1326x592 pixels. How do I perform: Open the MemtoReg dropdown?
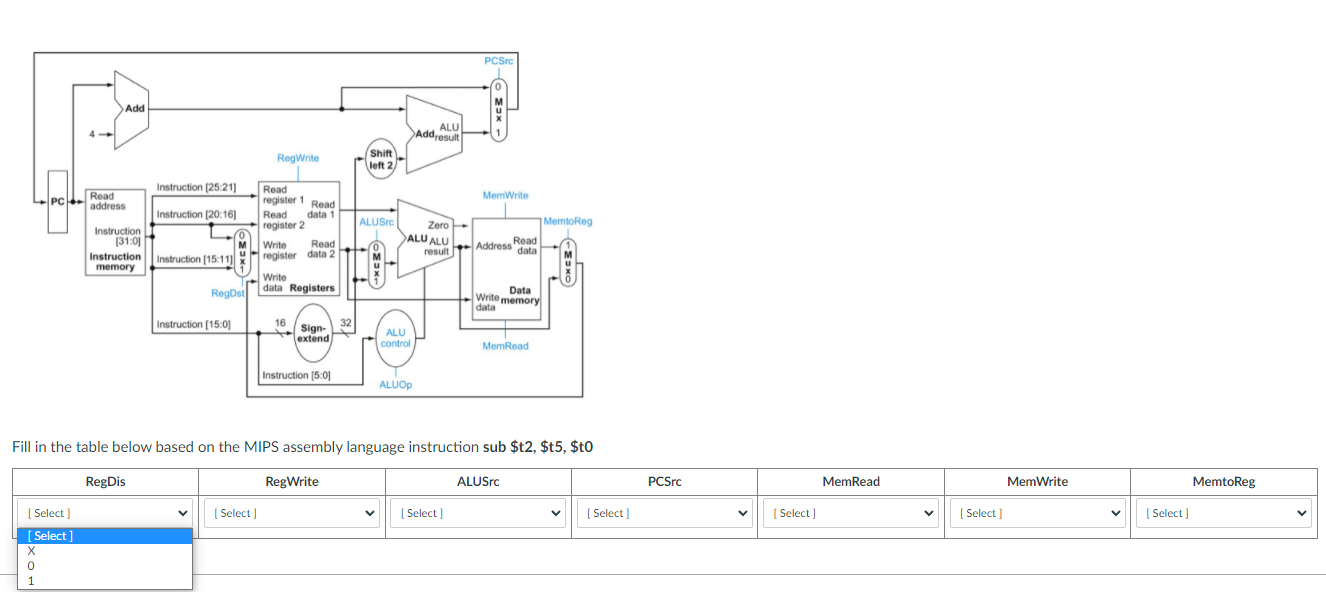pyautogui.click(x=1224, y=512)
